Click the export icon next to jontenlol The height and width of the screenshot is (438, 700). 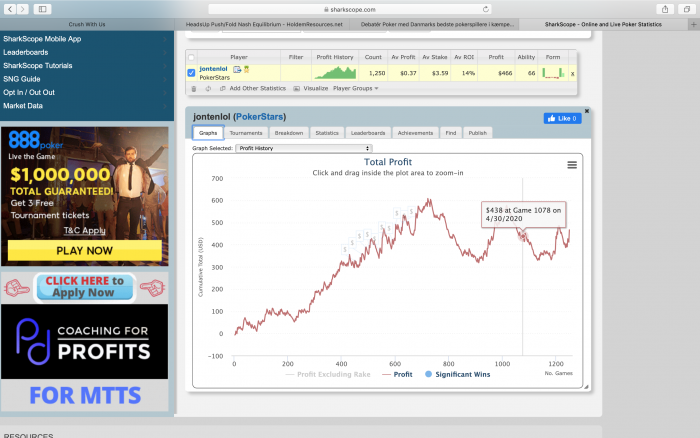point(237,69)
